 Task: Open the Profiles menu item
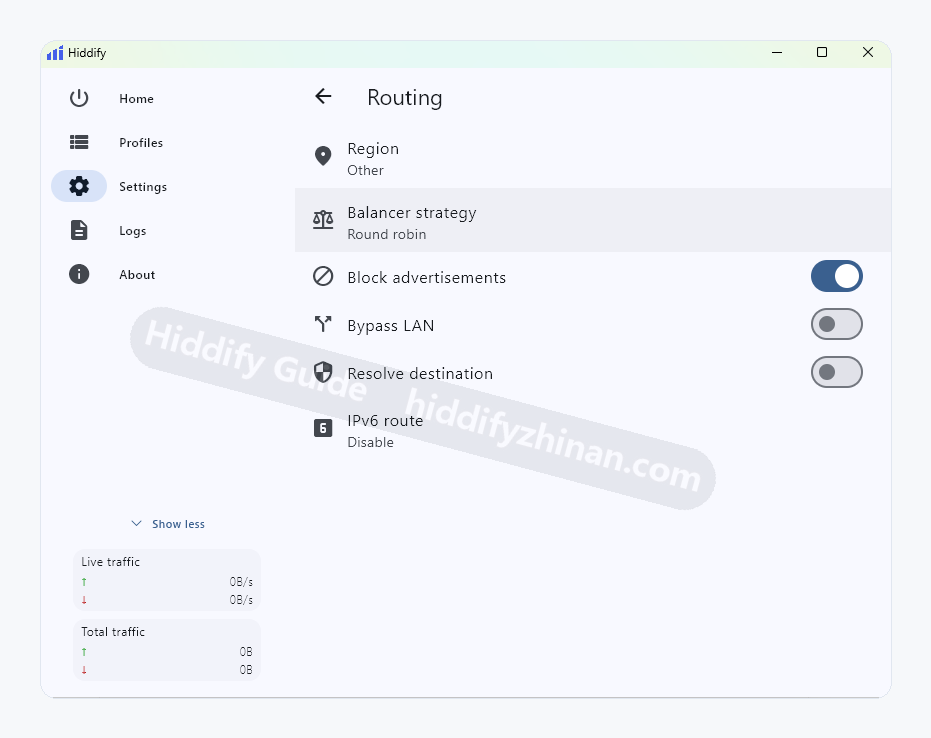(141, 142)
